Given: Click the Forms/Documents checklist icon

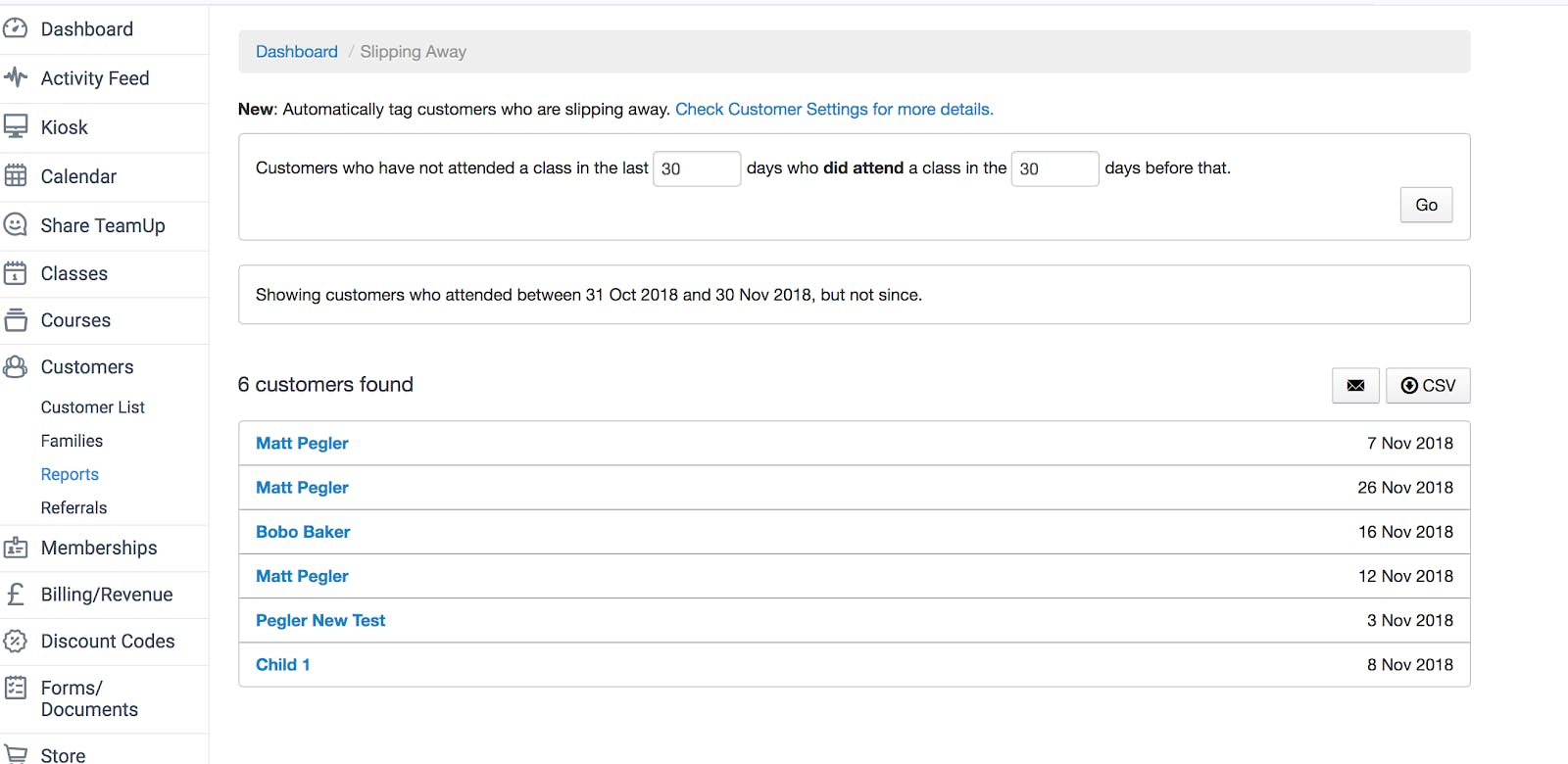Looking at the screenshot, I should coord(16,688).
